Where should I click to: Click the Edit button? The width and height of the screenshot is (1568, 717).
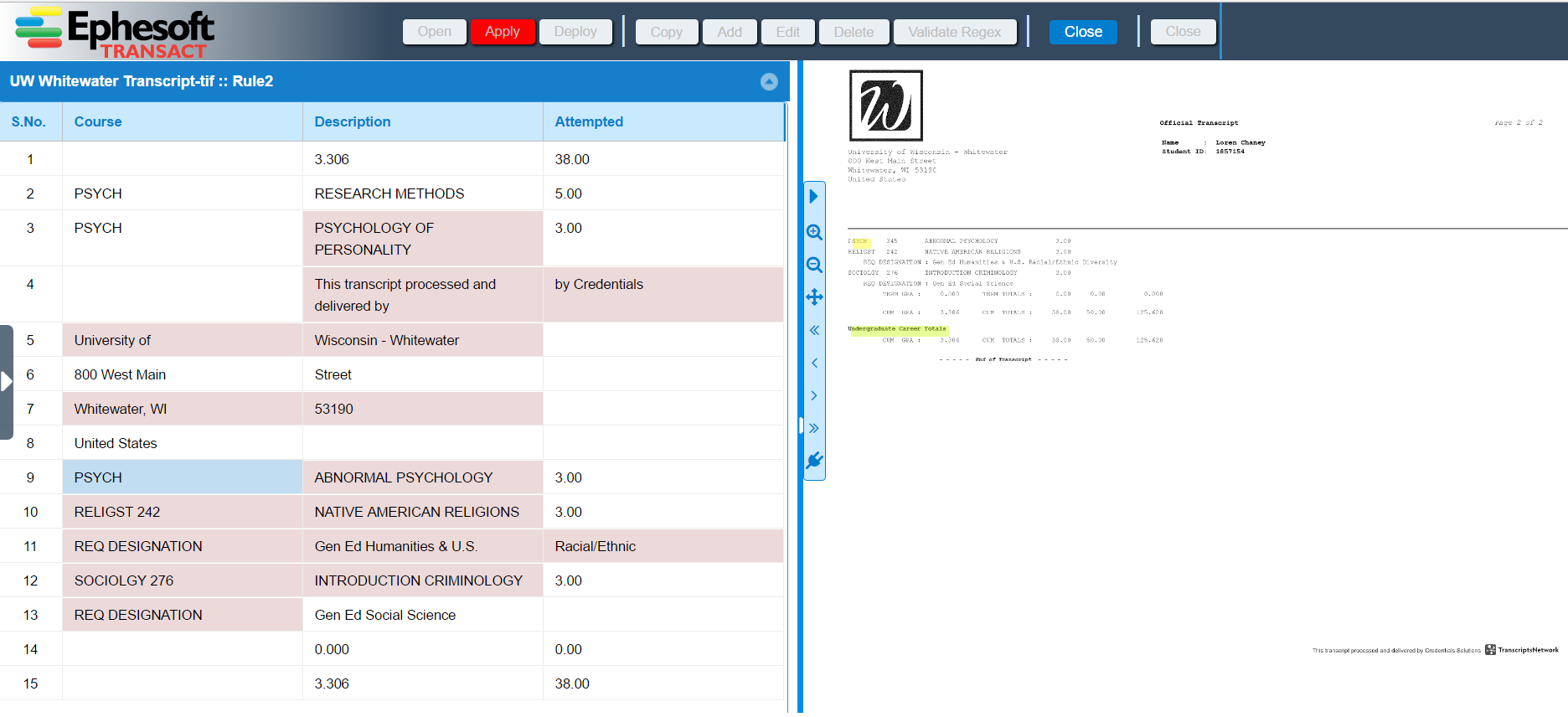coord(788,32)
